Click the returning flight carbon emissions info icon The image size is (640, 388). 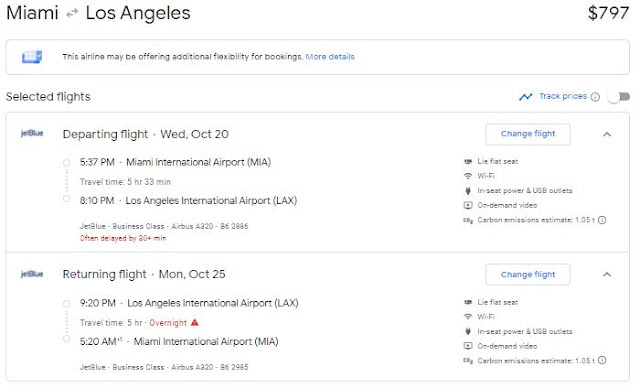(602, 361)
